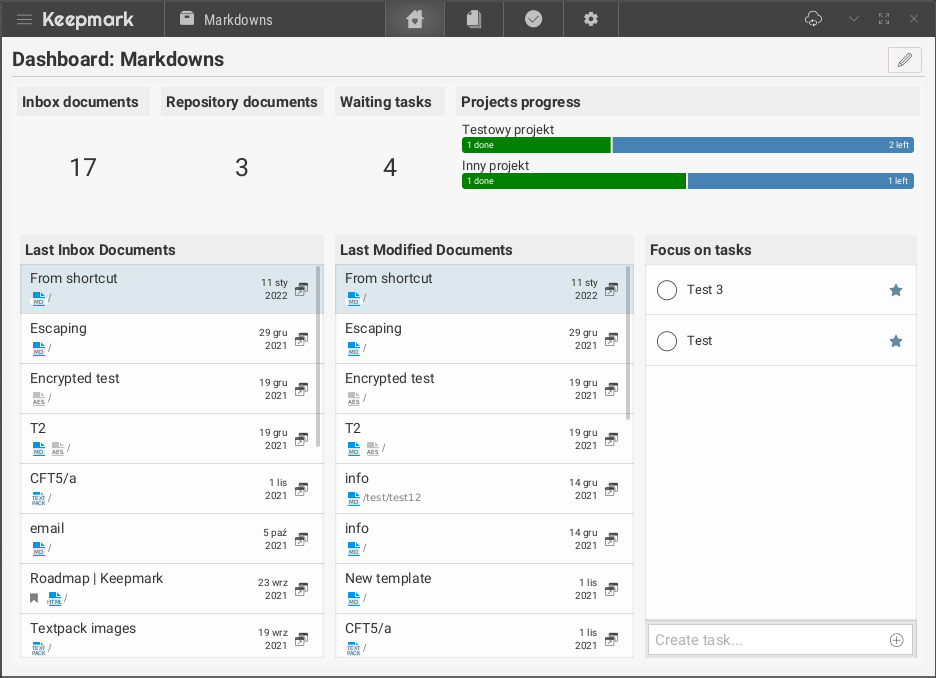Switch to the Tasks checkmark tab
This screenshot has height=678, width=936.
pyautogui.click(x=533, y=19)
